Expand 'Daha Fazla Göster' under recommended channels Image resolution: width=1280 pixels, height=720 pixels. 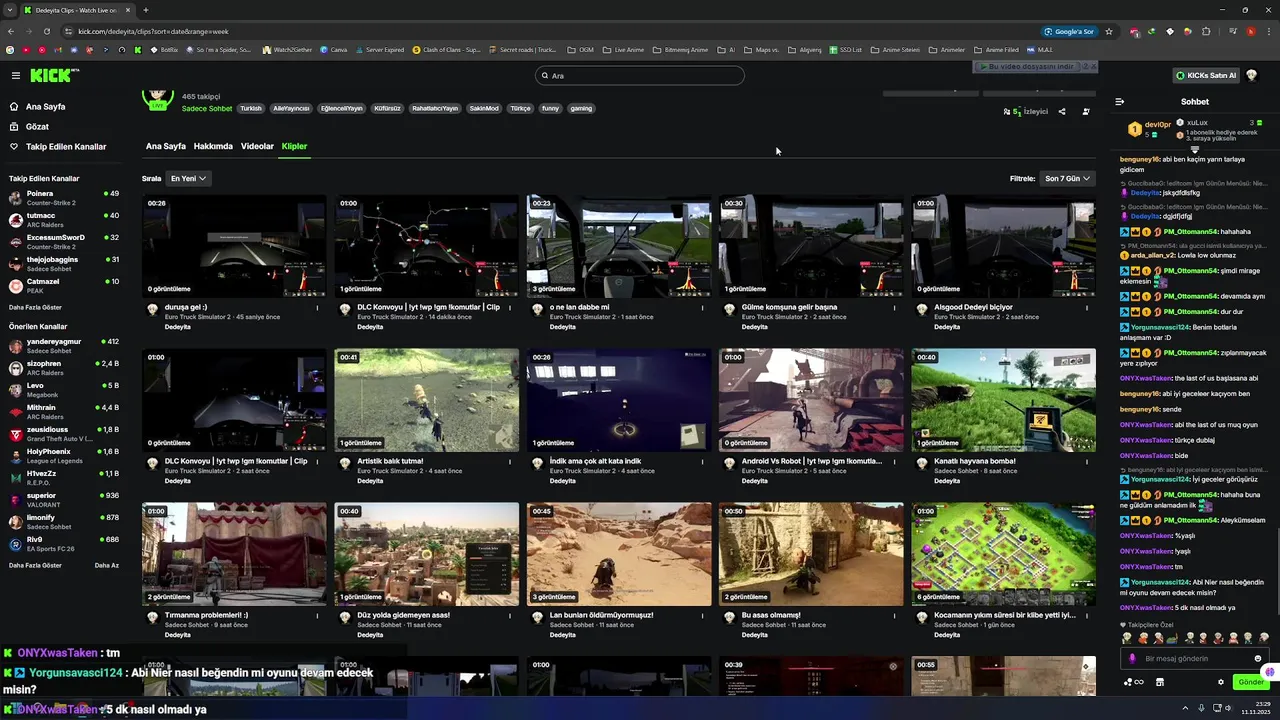35,565
